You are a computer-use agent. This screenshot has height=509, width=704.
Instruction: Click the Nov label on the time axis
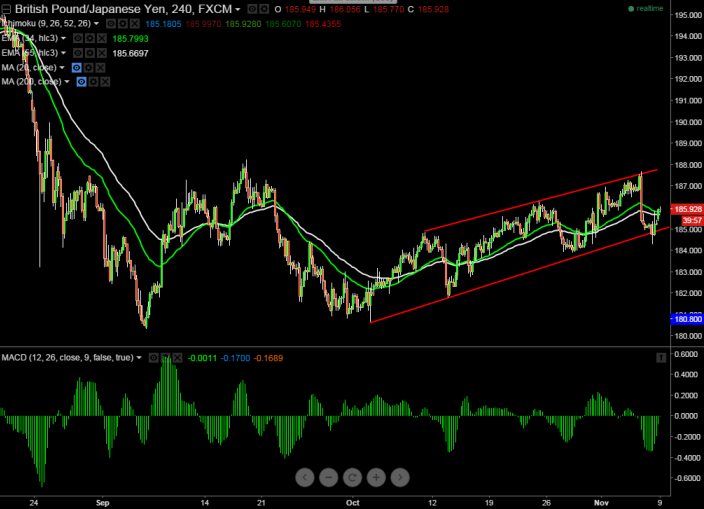click(601, 503)
